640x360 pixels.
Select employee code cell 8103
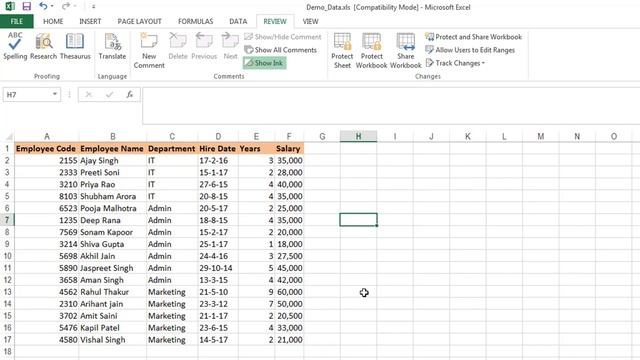[47, 196]
